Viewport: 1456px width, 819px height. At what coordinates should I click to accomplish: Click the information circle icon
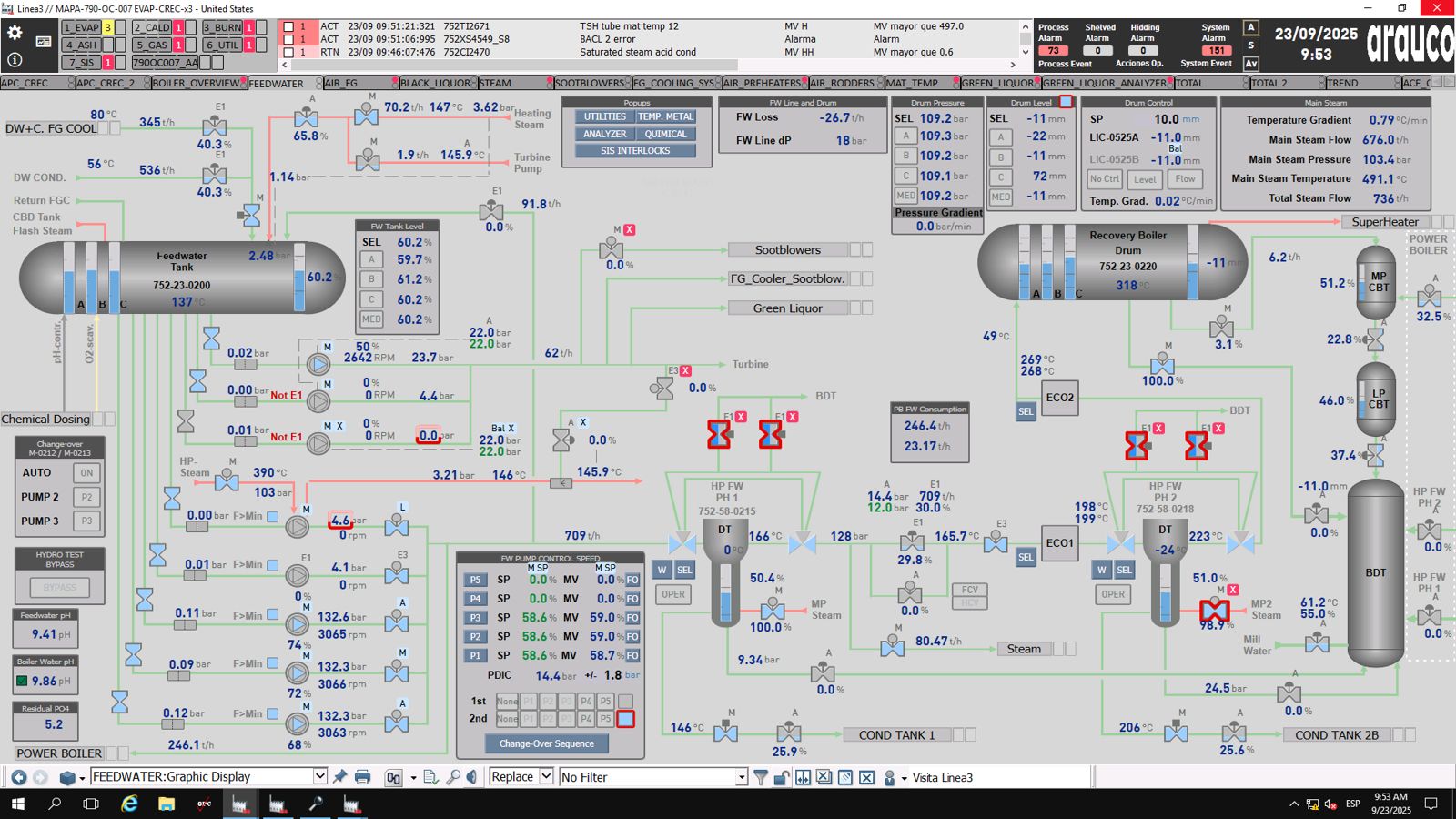15,60
